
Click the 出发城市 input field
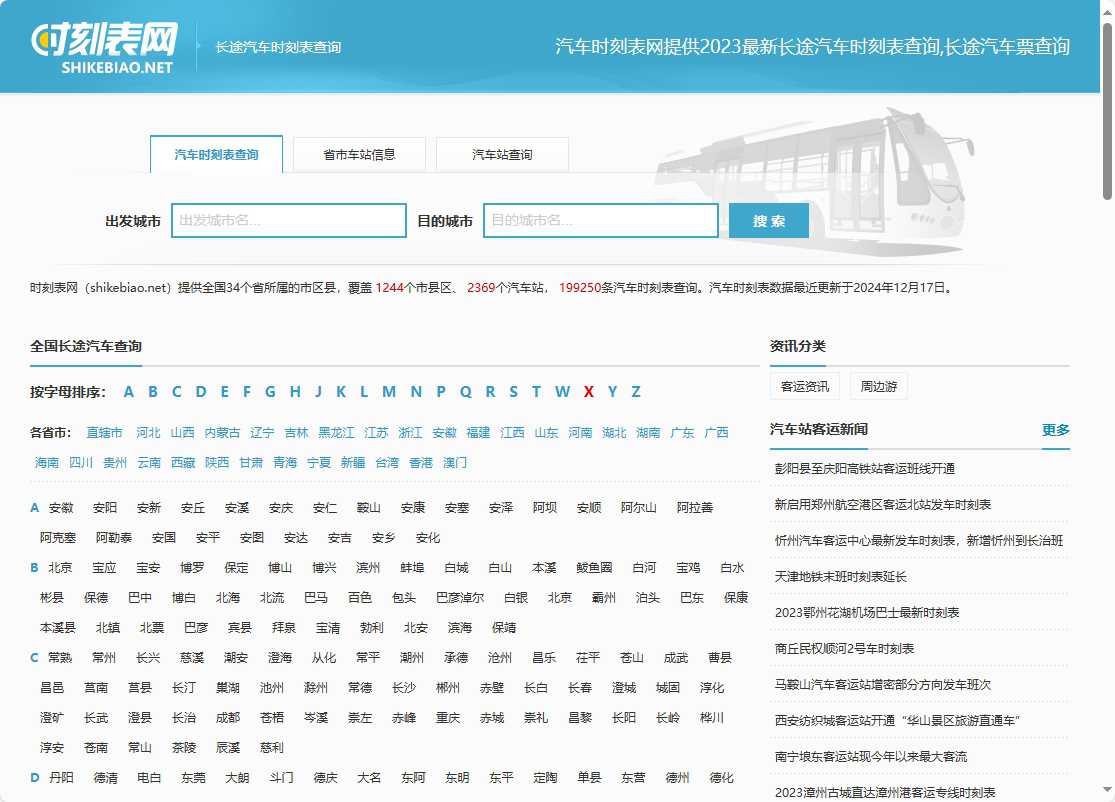(288, 221)
